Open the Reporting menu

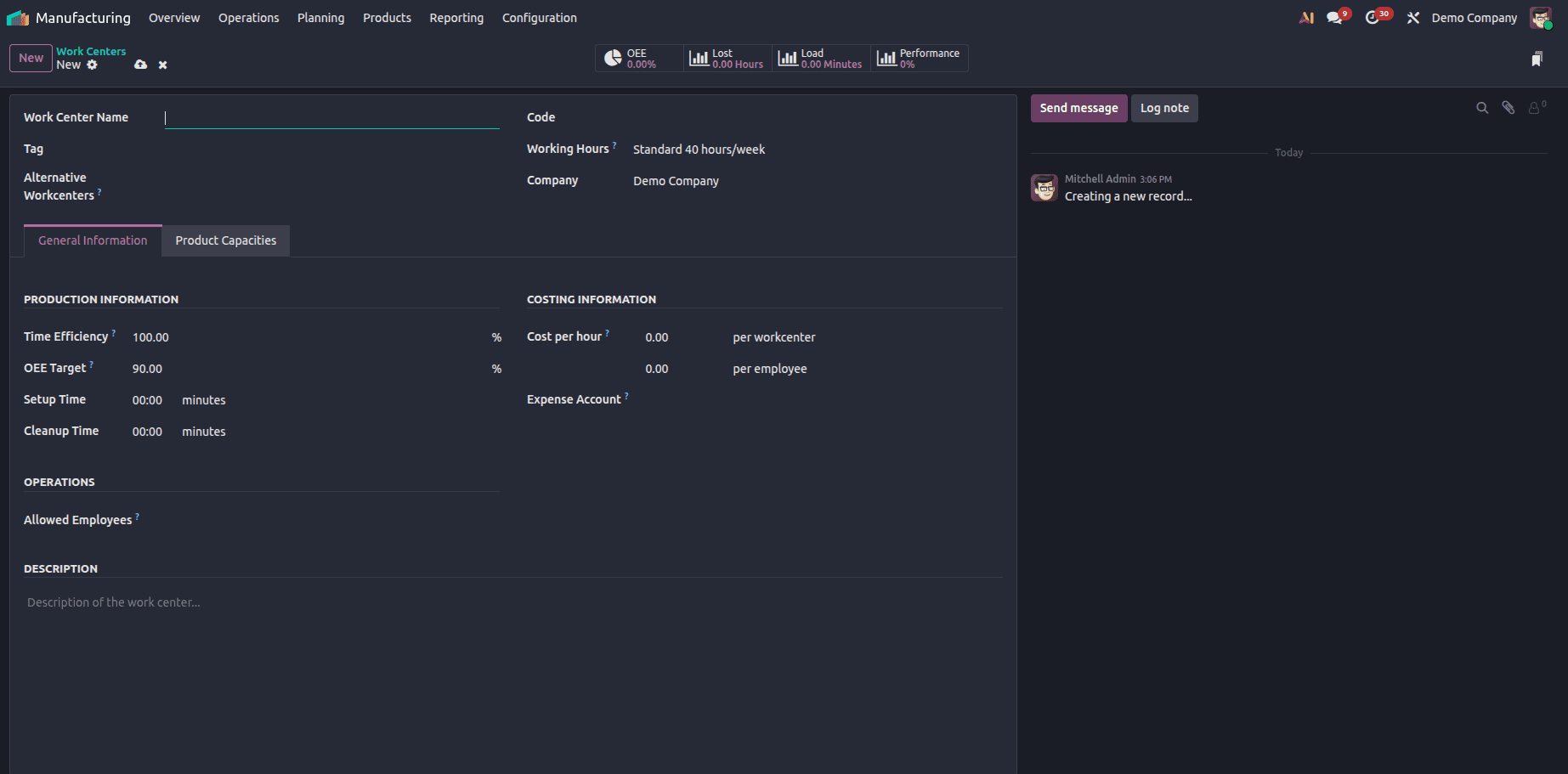tap(456, 17)
